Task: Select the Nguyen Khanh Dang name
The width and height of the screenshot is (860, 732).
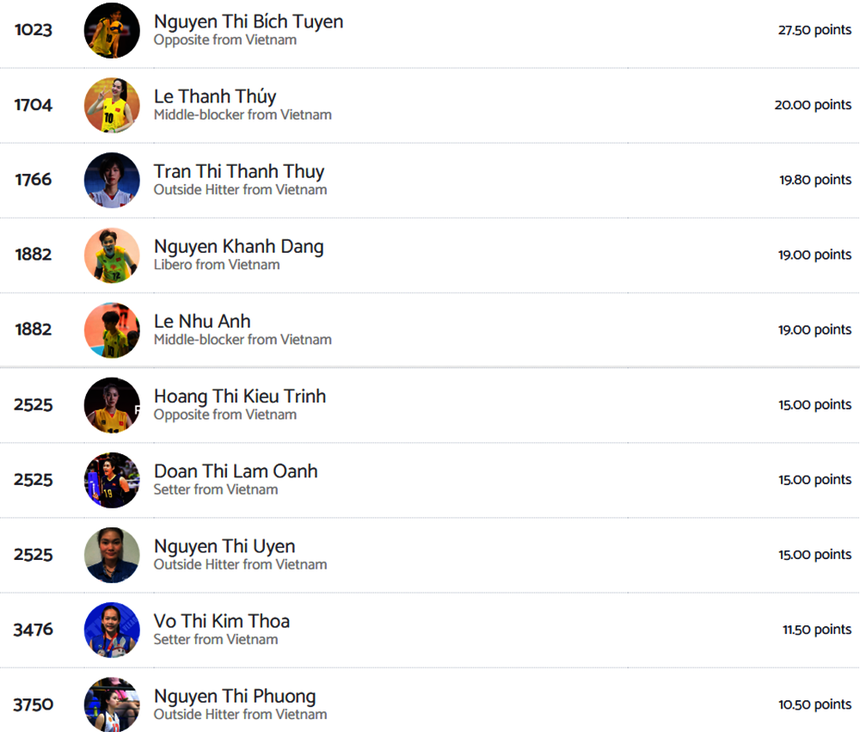Action: pyautogui.click(x=239, y=246)
